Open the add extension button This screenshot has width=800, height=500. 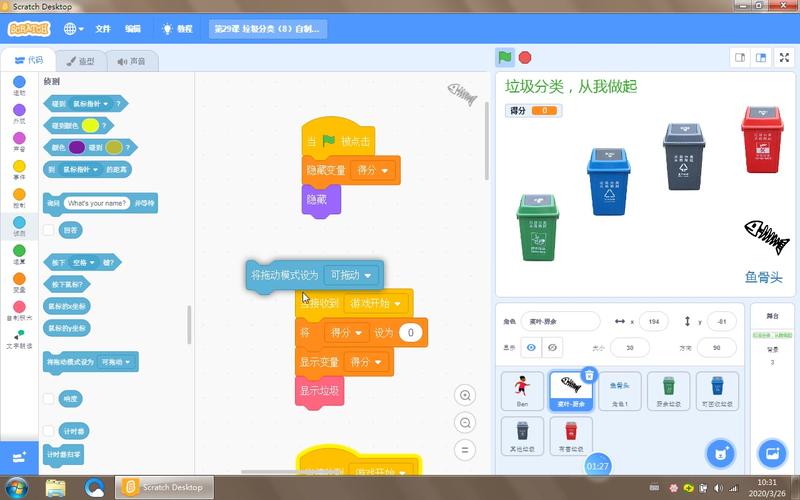coord(19,457)
